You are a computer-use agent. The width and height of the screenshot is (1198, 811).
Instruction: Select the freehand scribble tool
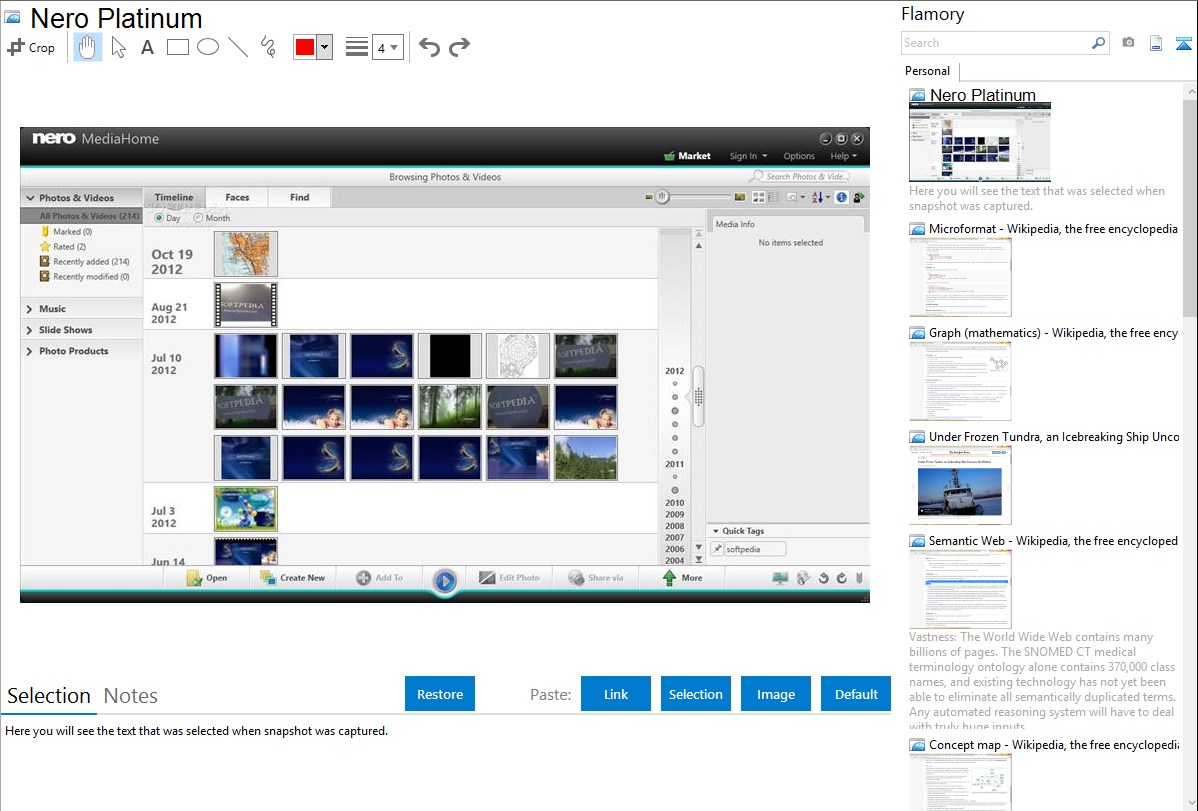pyautogui.click(x=268, y=47)
